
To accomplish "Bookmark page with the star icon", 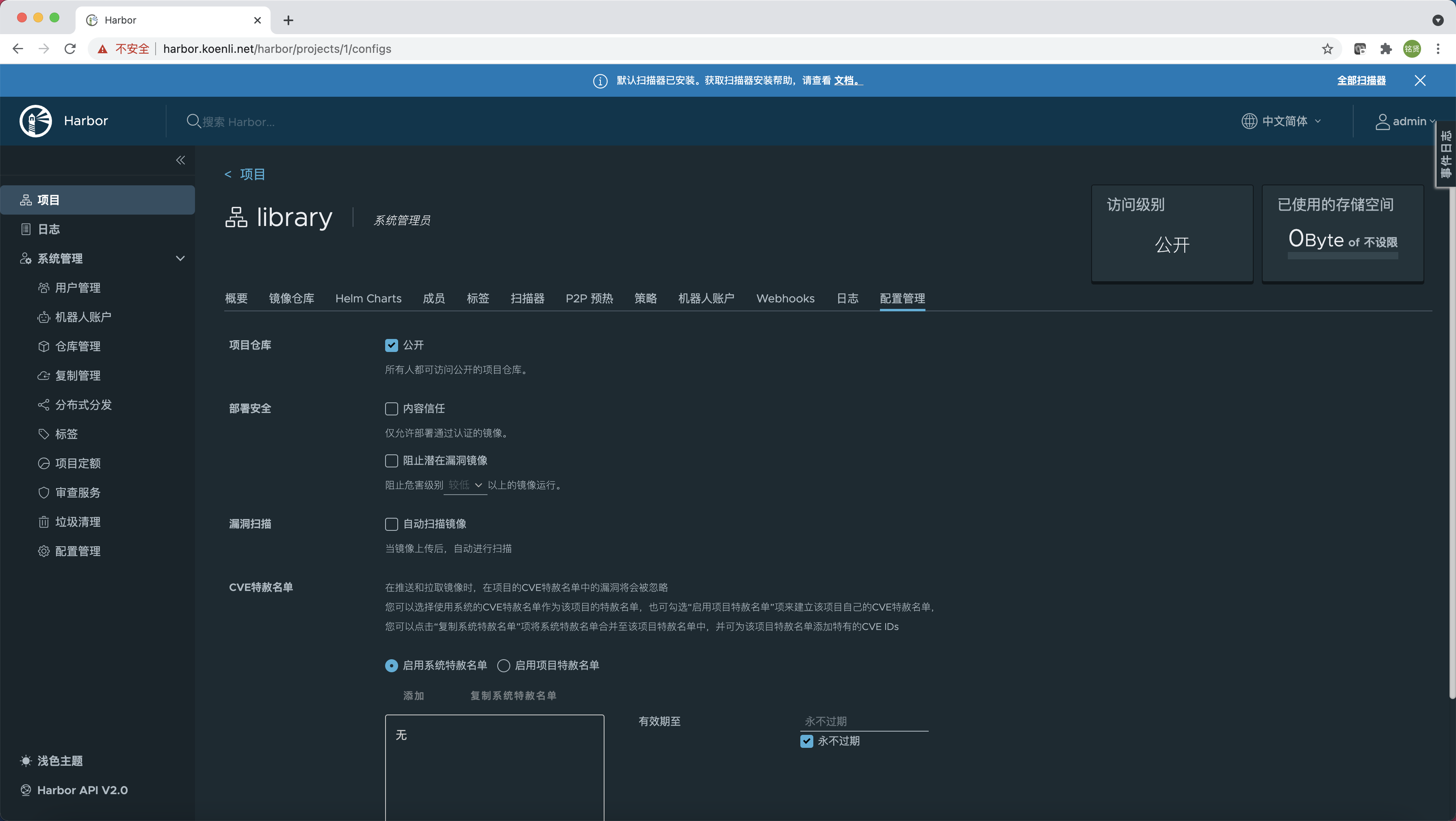I will [1327, 49].
